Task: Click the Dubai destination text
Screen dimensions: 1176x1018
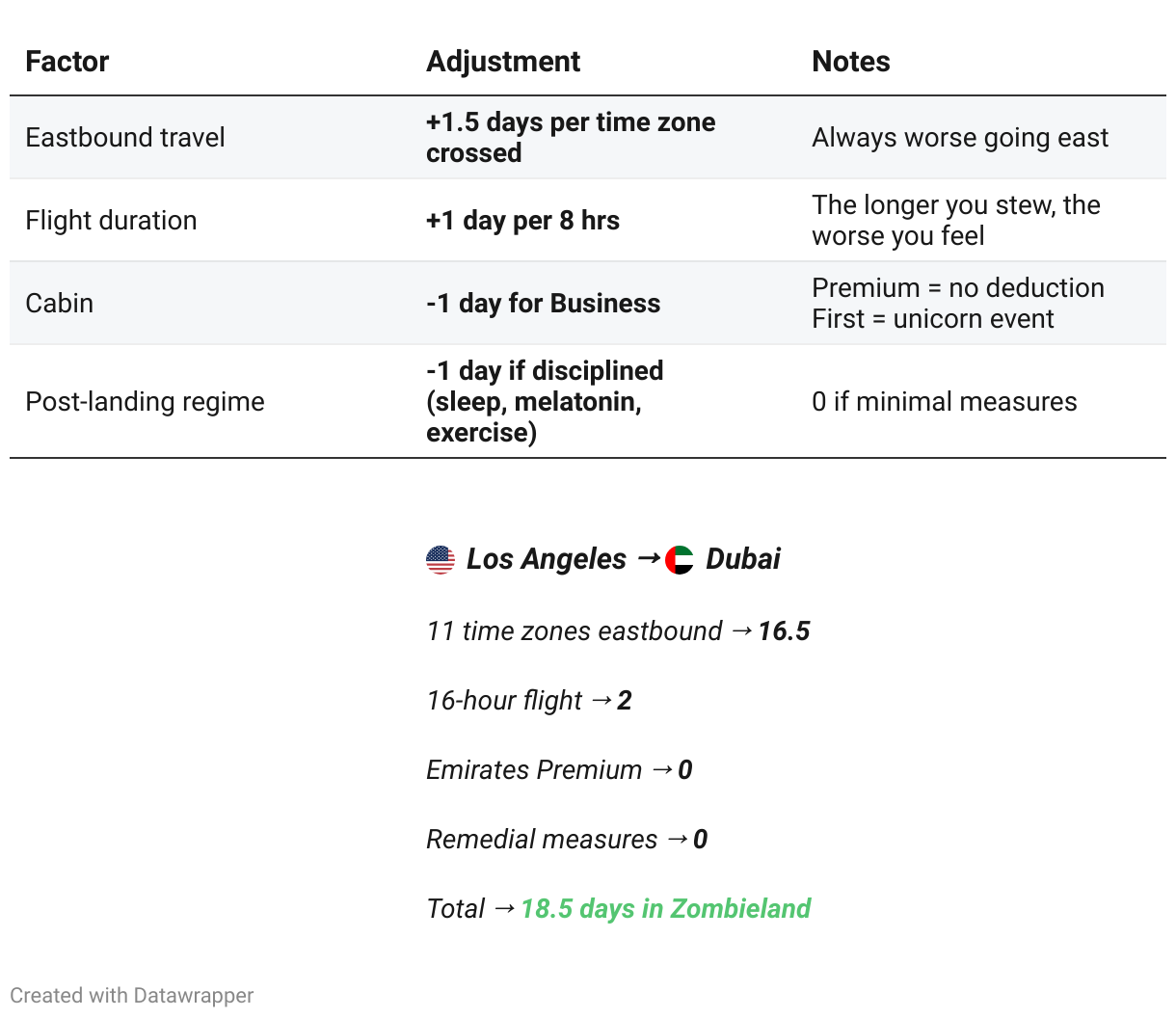Action: 743,559
